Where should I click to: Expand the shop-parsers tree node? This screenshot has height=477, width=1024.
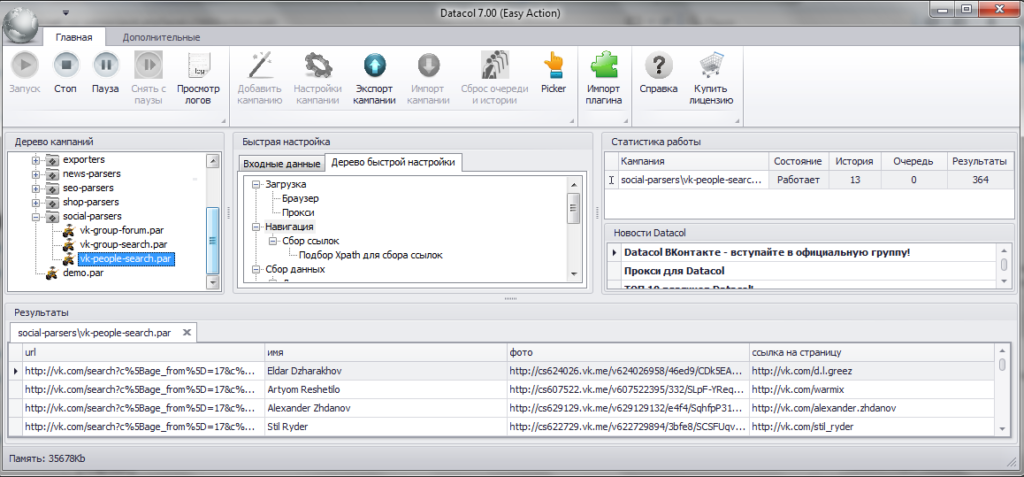(x=36, y=202)
